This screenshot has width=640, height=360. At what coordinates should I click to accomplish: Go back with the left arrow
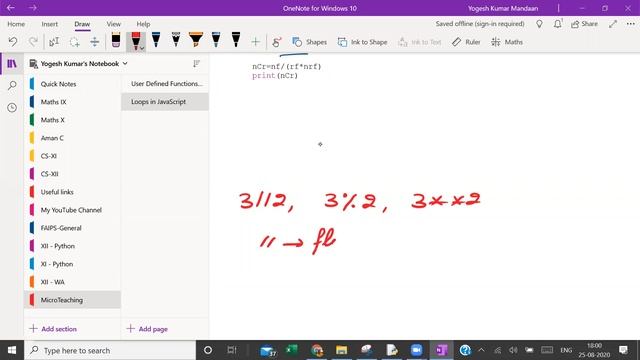[11, 8]
